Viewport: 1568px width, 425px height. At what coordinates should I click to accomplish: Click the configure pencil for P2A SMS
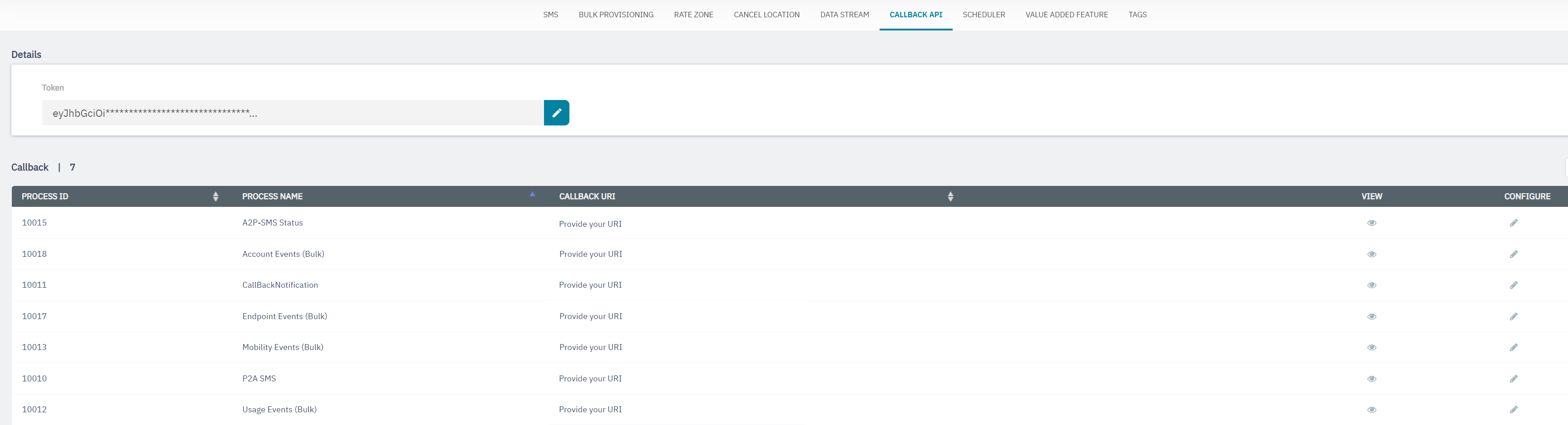(1513, 379)
